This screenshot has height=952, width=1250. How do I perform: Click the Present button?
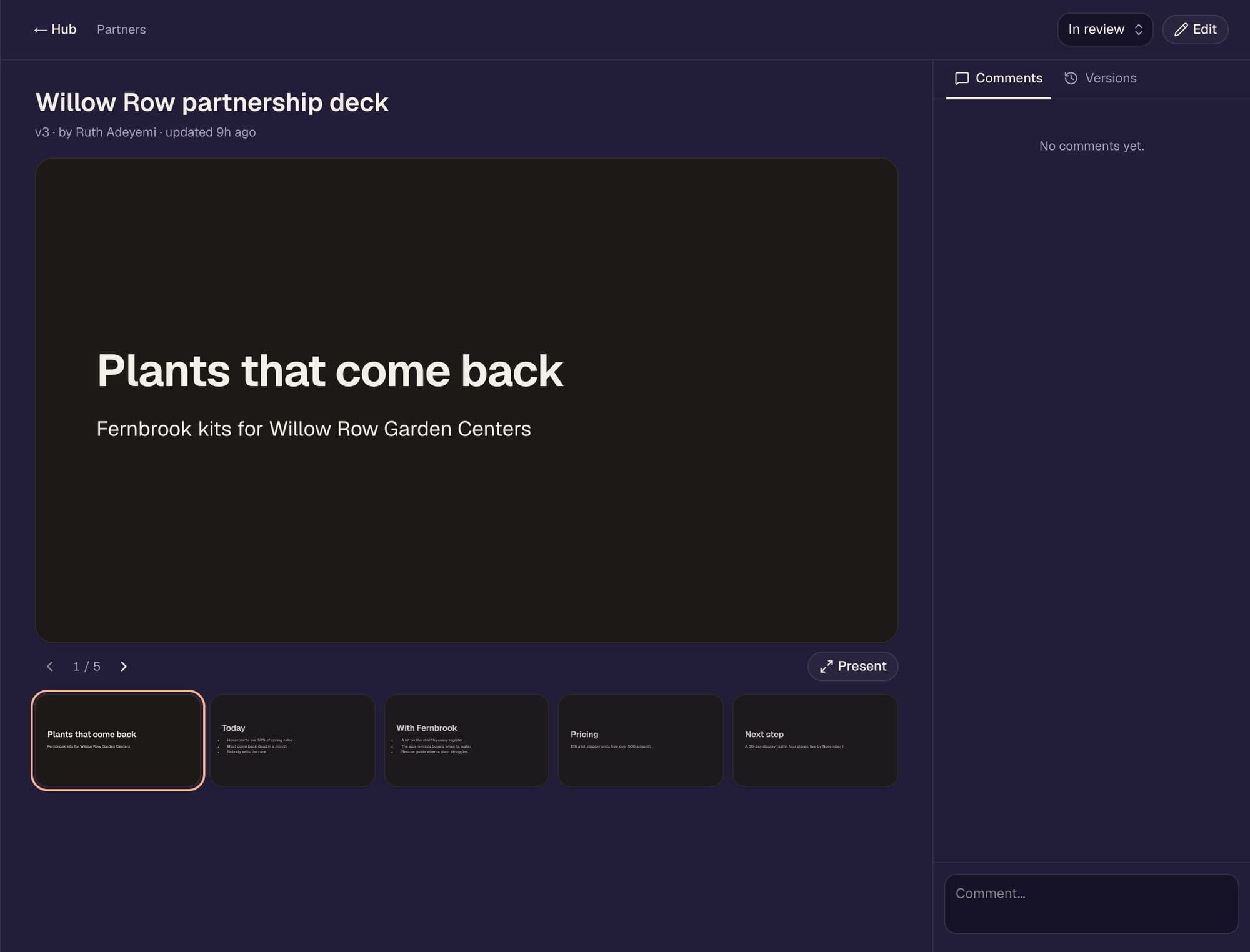pyautogui.click(x=852, y=667)
